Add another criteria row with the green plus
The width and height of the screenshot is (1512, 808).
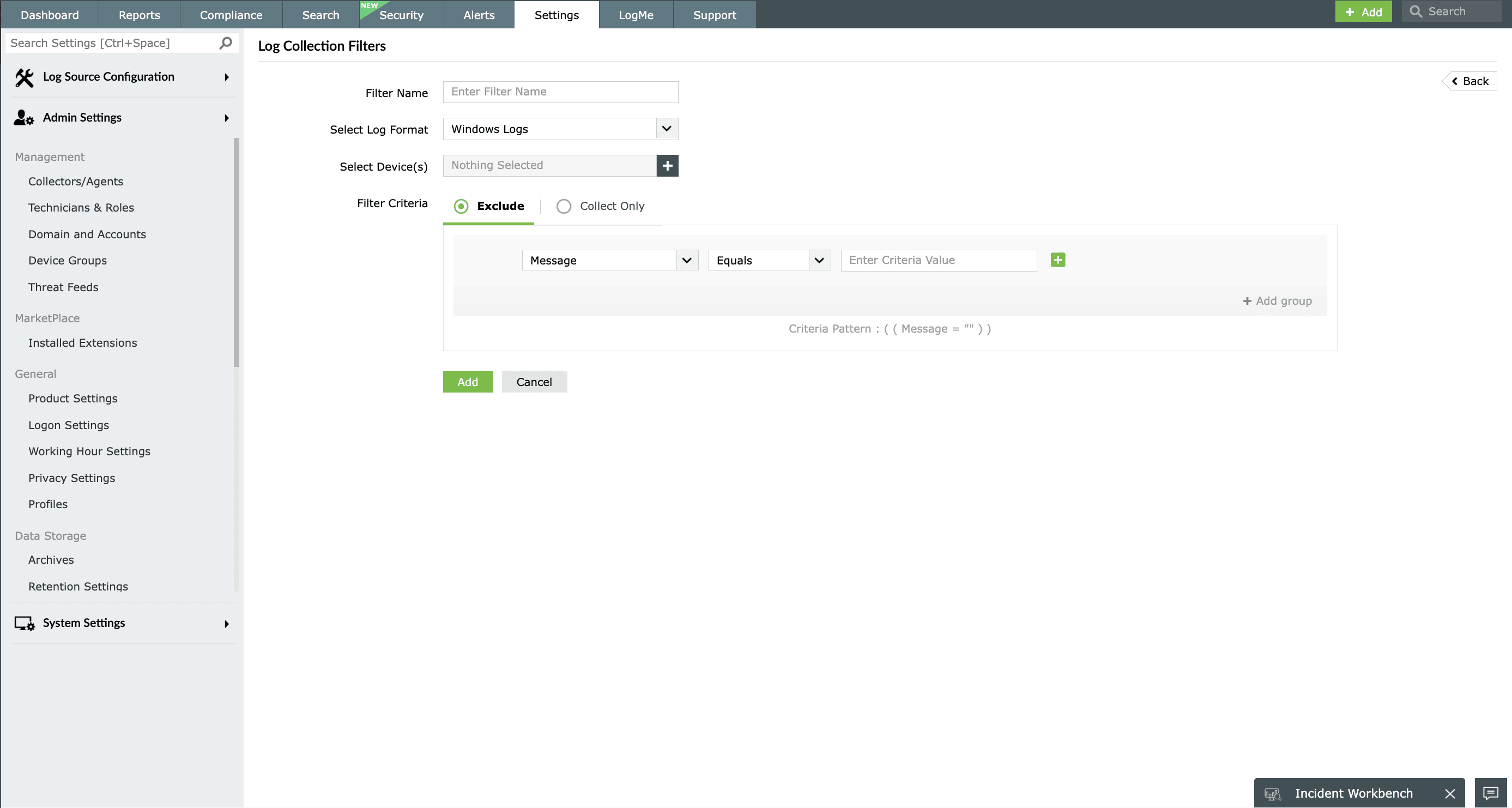(1058, 260)
